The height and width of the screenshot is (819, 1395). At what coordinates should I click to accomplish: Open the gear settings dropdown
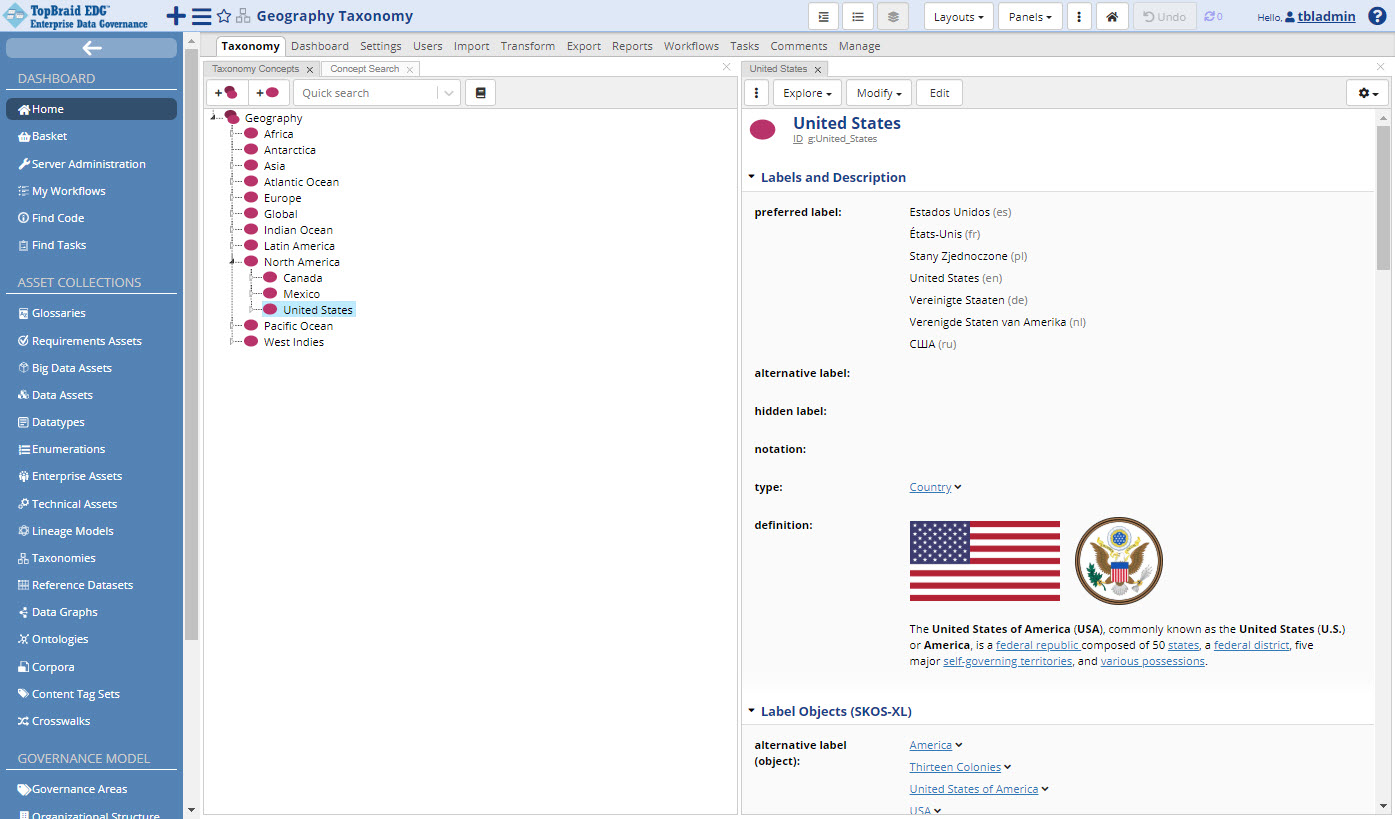[x=1367, y=93]
